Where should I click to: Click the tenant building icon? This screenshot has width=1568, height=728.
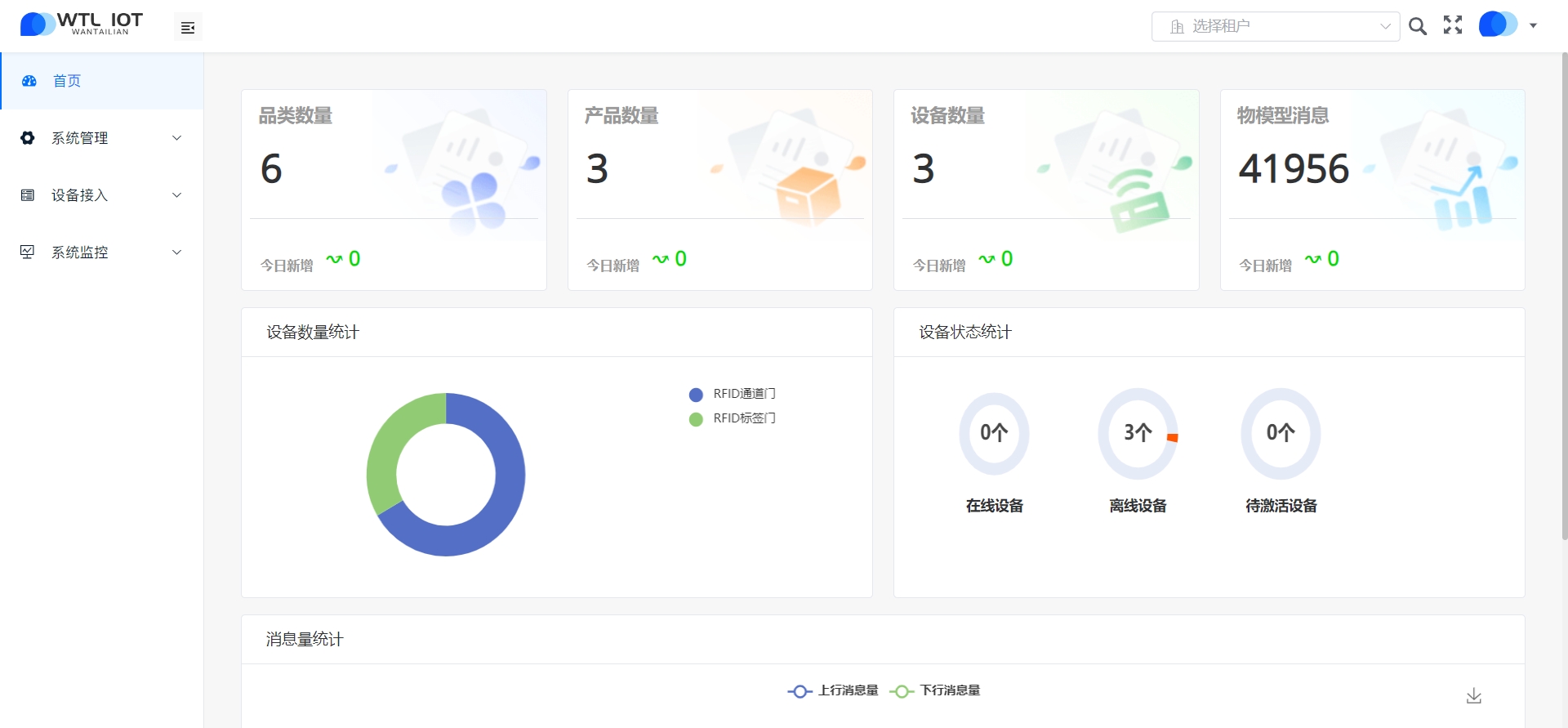point(1177,27)
